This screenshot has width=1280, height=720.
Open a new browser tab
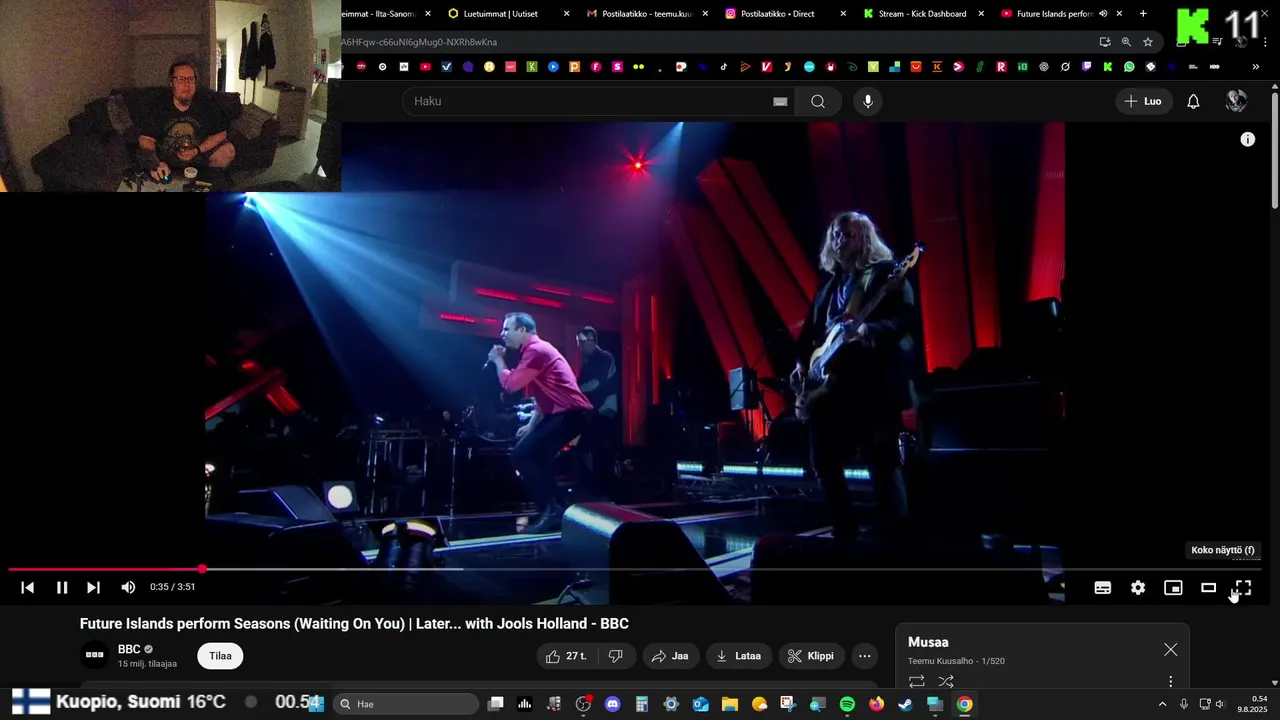[1143, 14]
